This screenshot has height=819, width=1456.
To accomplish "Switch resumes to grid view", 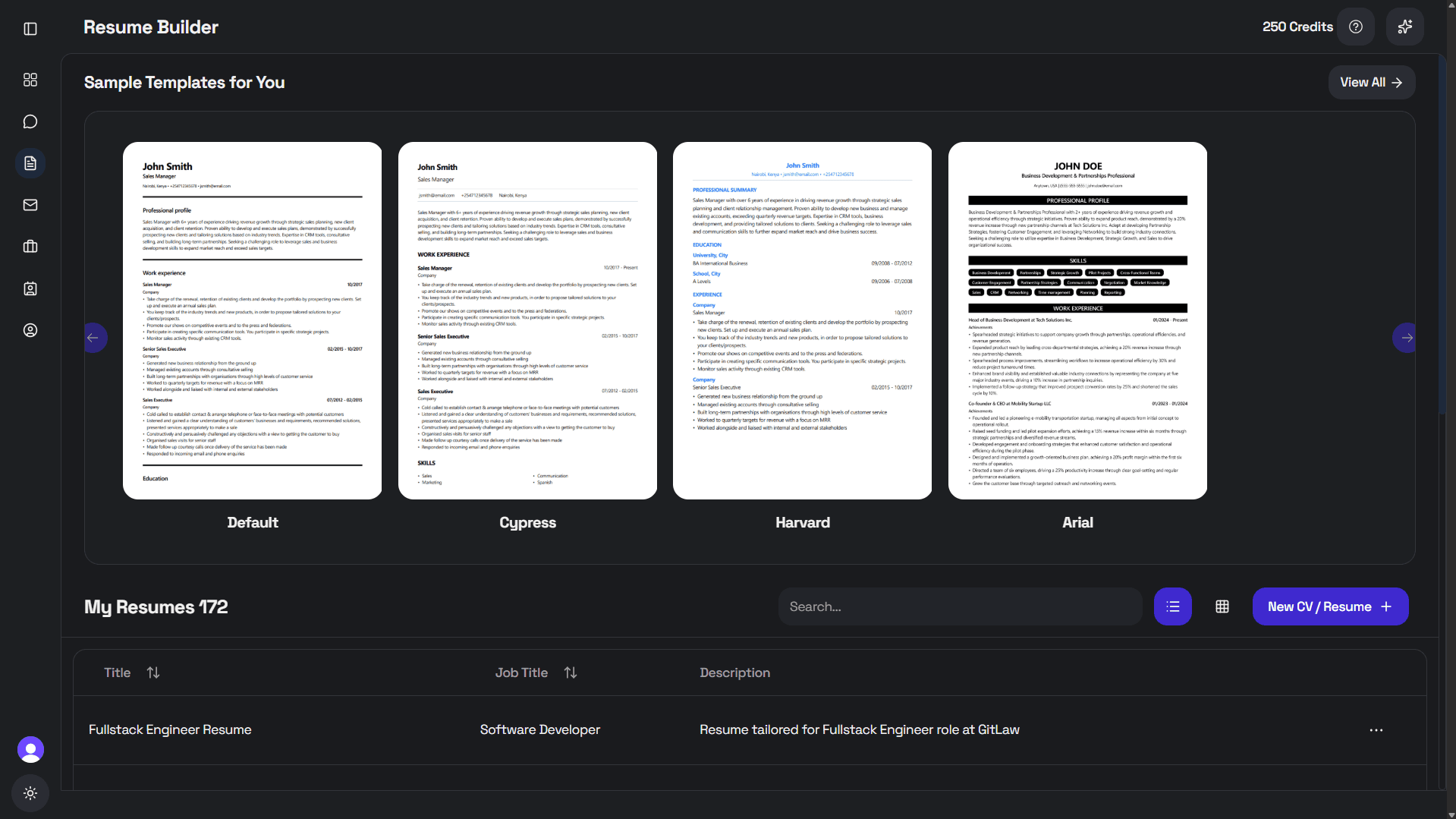I will (x=1222, y=606).
